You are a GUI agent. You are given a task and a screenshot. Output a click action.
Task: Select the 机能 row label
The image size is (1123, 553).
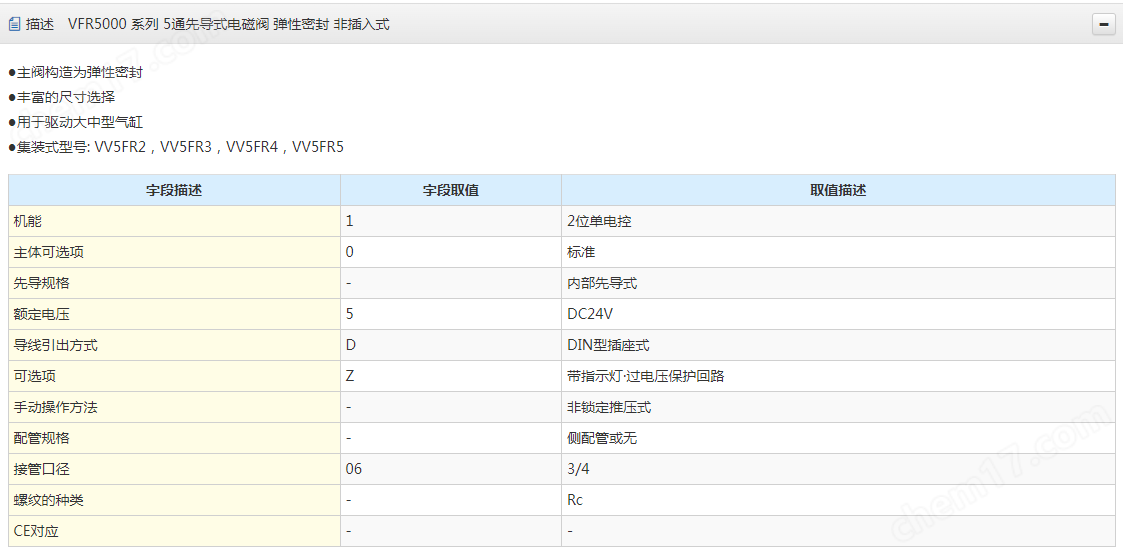point(174,221)
